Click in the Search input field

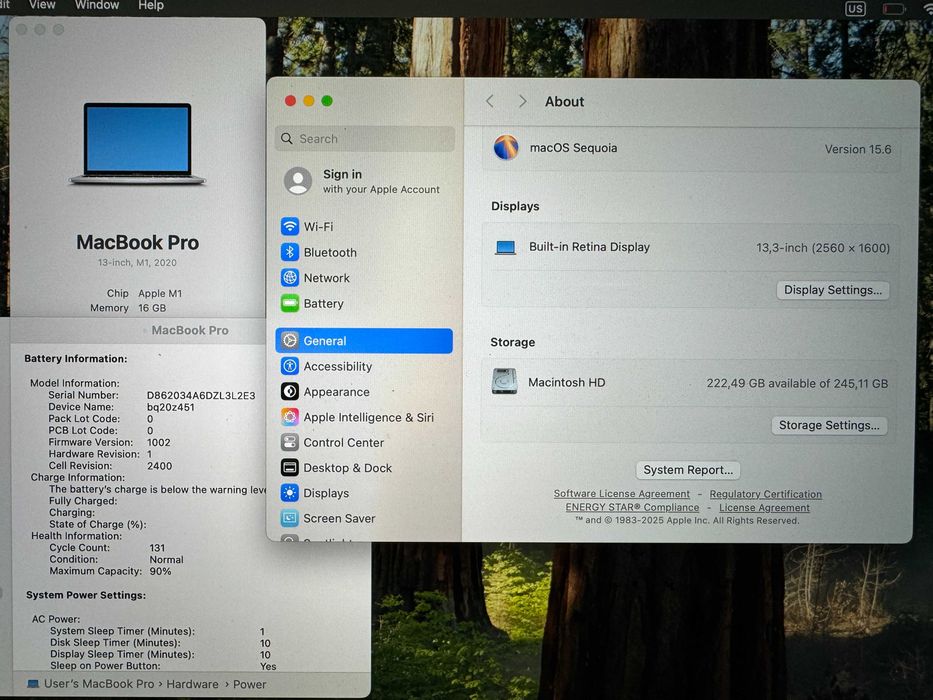click(x=365, y=139)
